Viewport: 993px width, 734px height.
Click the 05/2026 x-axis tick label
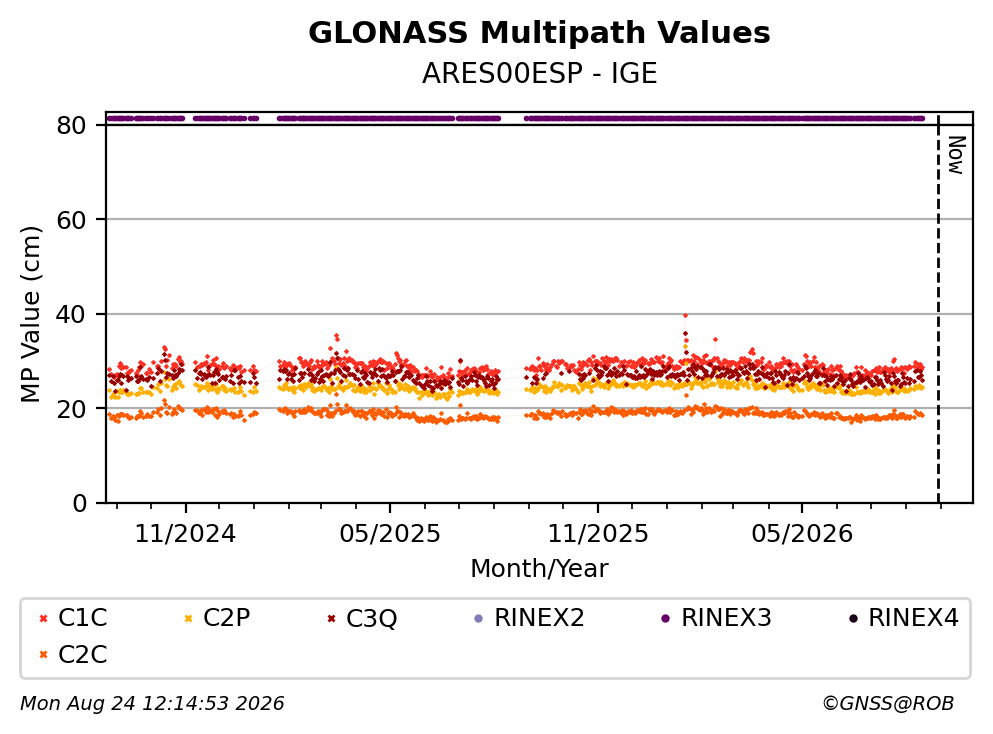[x=802, y=534]
